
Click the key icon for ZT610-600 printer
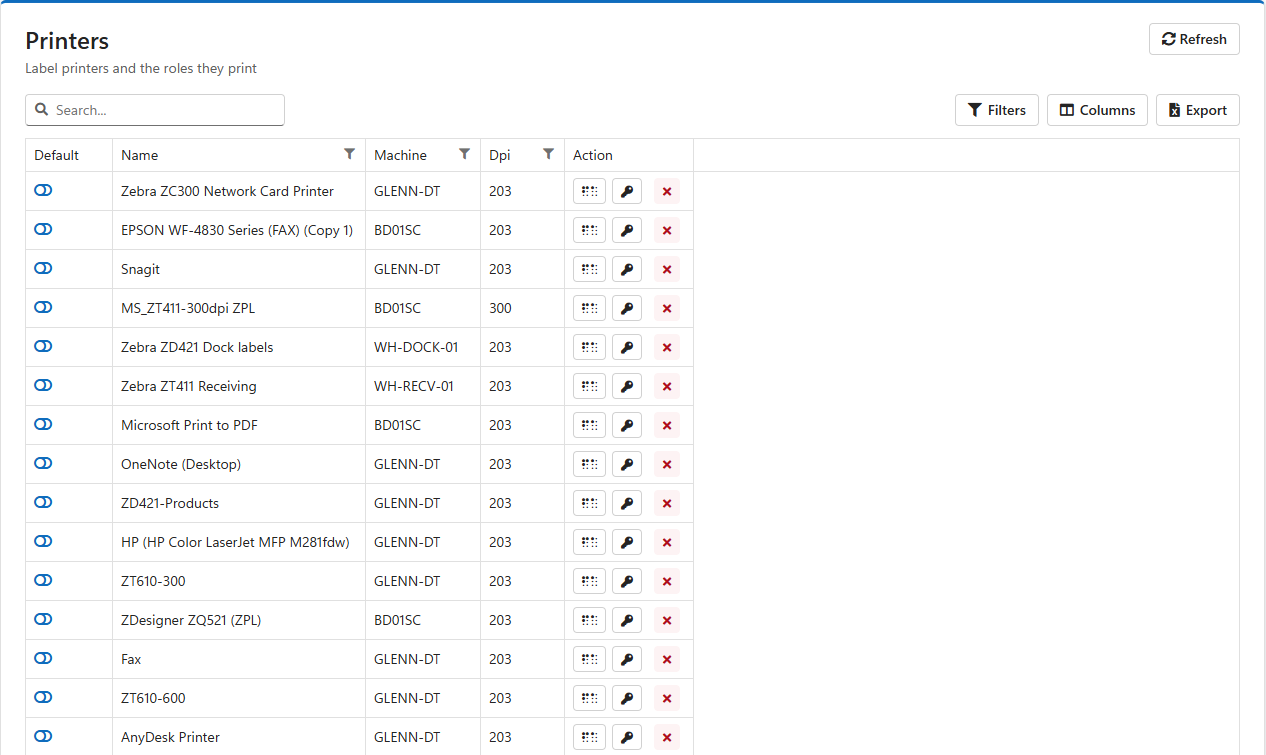coord(627,698)
